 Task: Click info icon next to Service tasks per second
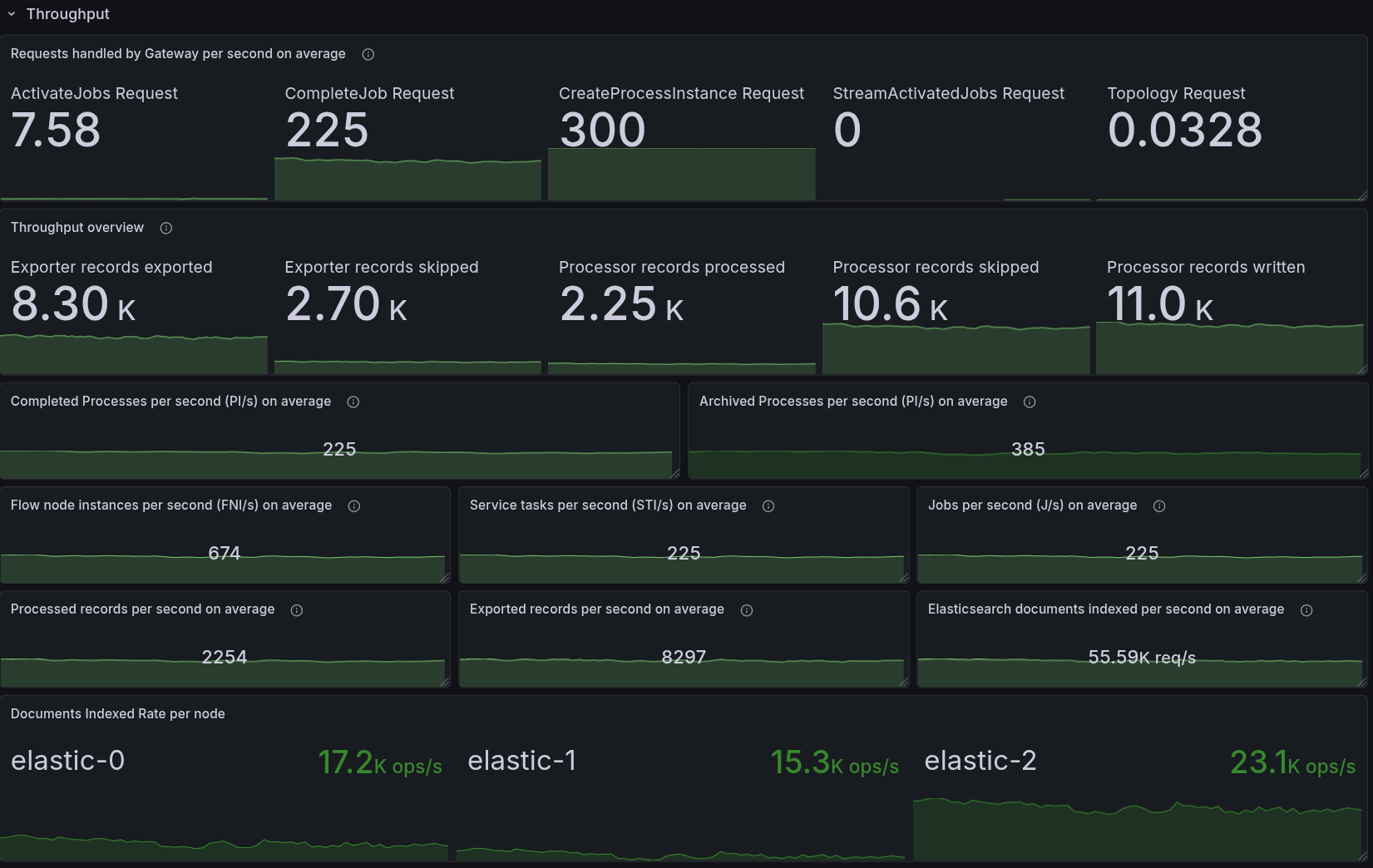coord(768,506)
